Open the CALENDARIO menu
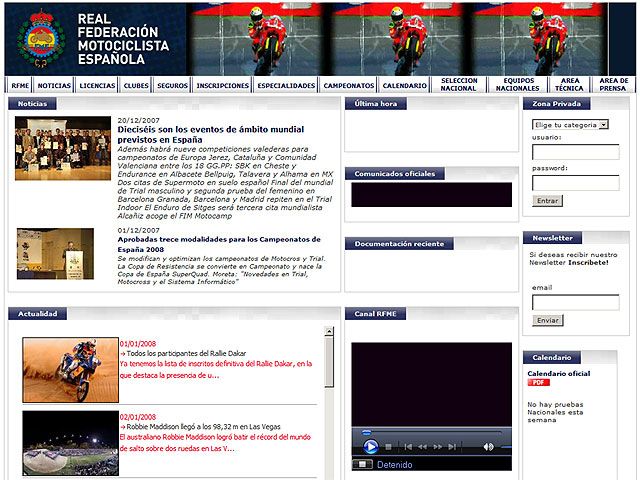This screenshot has height=480, width=640. coord(404,85)
